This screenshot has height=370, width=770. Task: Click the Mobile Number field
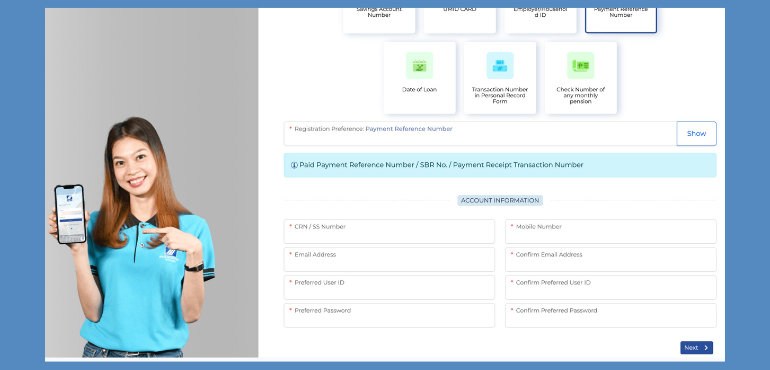tap(610, 231)
